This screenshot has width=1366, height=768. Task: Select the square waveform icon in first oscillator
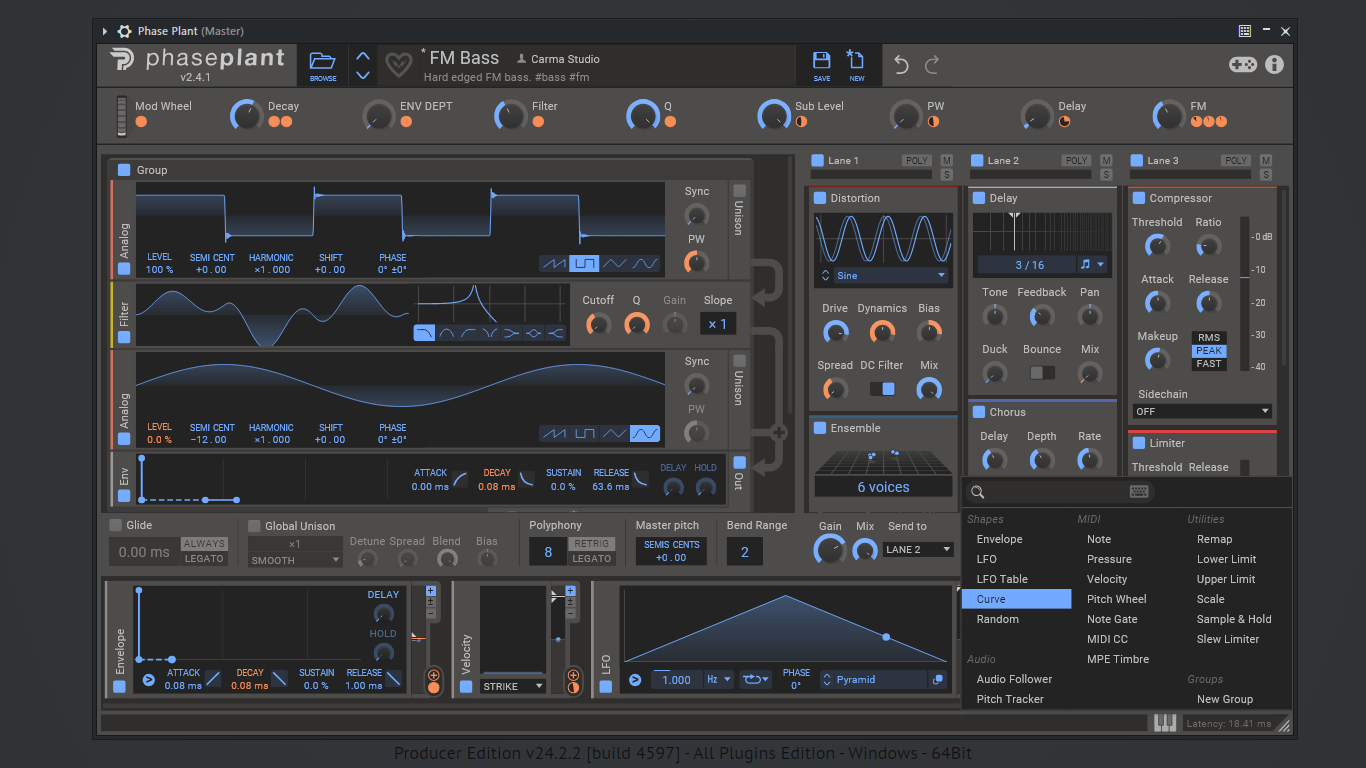pyautogui.click(x=584, y=264)
